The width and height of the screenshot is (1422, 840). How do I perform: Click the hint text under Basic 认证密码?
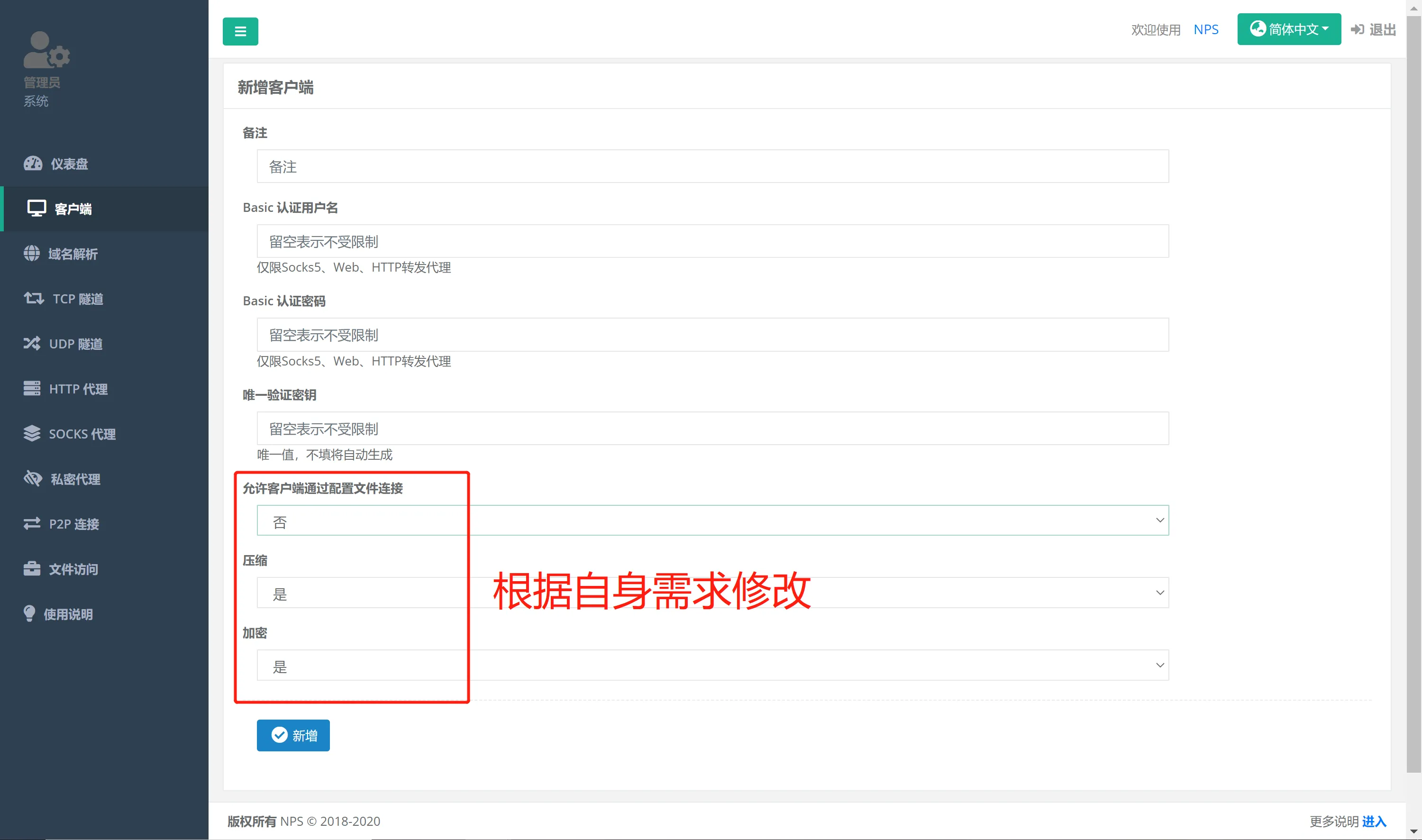pyautogui.click(x=354, y=361)
